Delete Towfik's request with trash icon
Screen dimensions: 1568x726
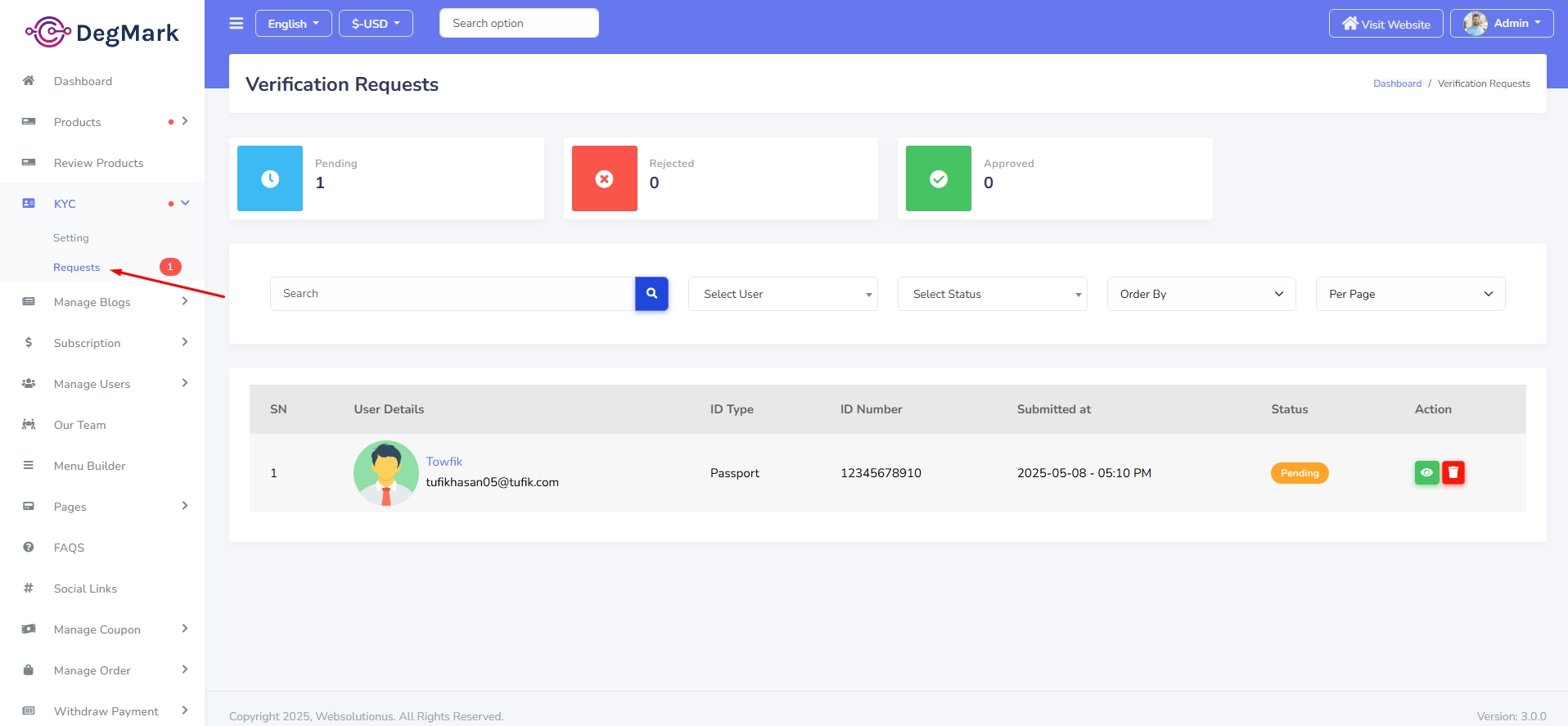tap(1453, 472)
